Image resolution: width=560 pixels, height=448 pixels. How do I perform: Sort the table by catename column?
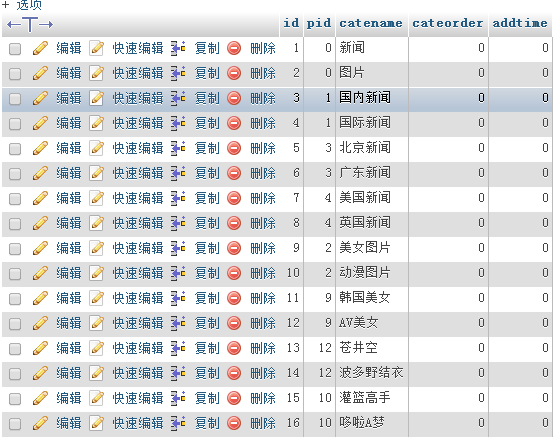click(371, 23)
